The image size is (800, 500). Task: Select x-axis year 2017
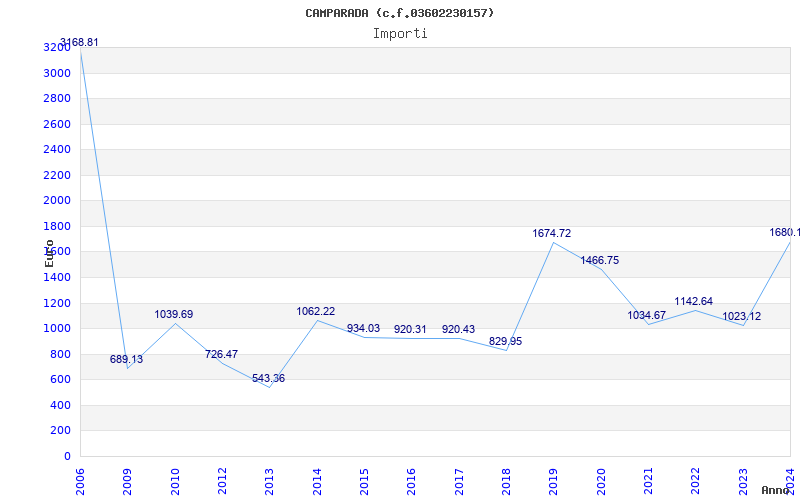click(459, 482)
